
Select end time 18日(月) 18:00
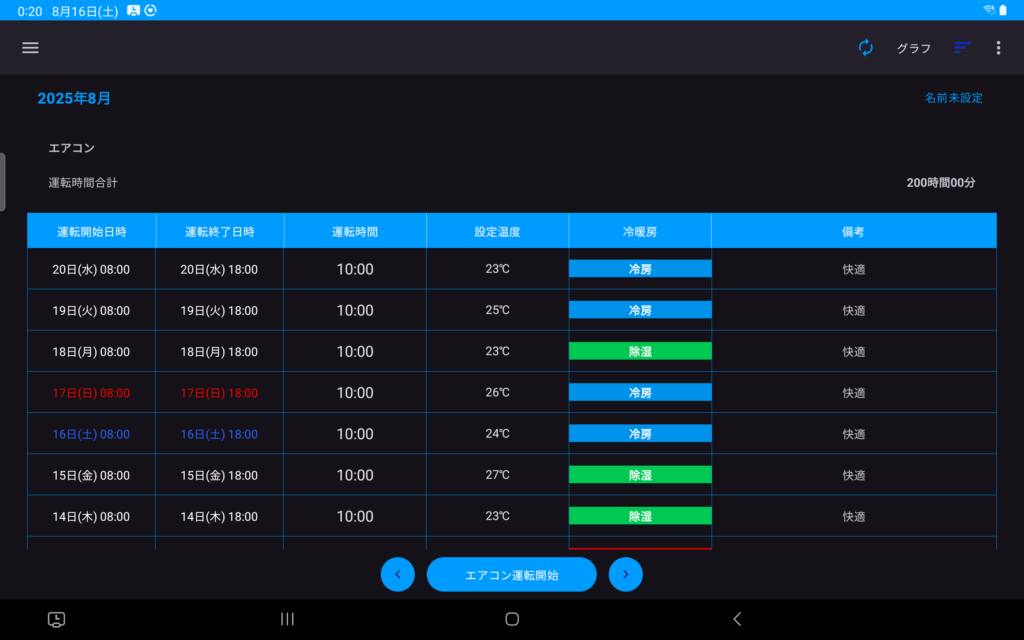pos(219,352)
